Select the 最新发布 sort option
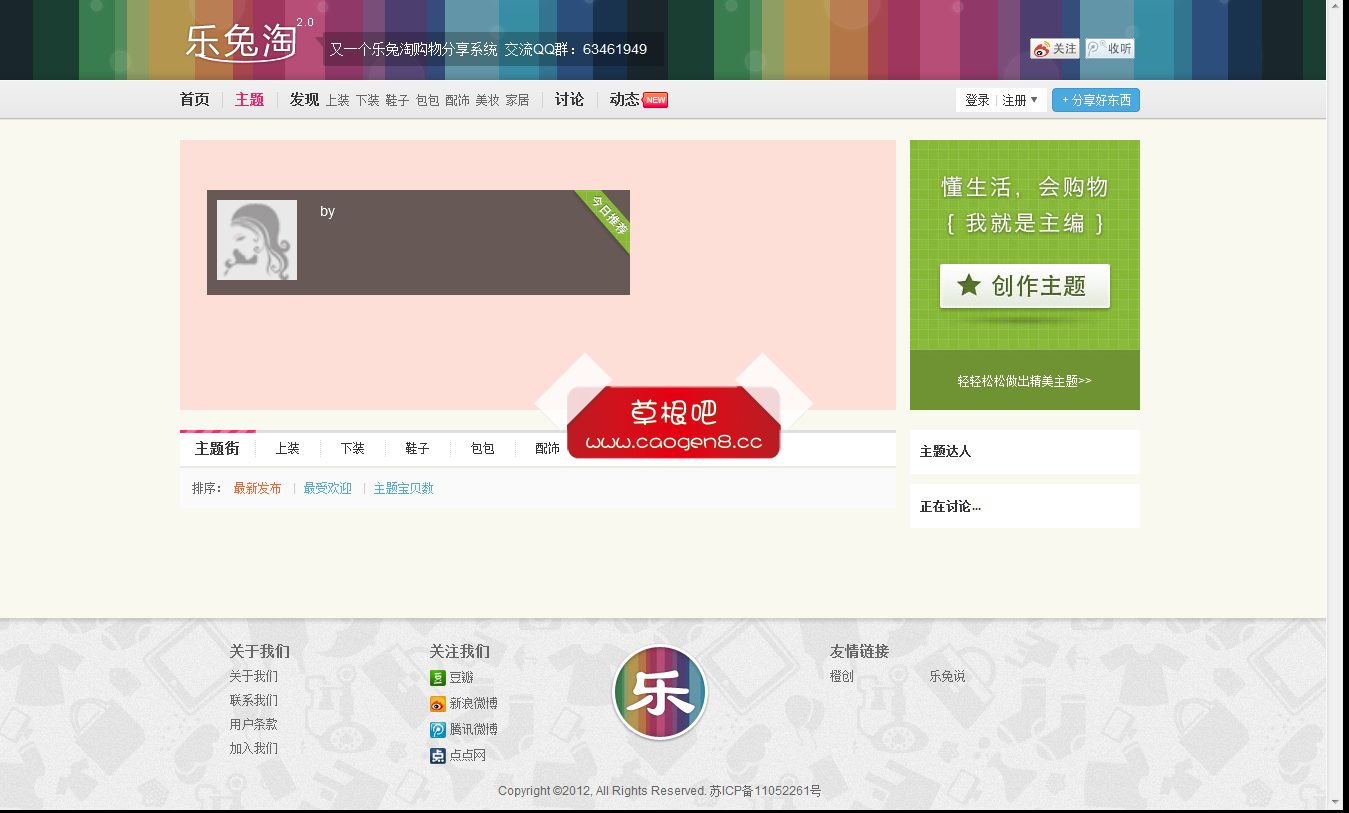 click(x=258, y=487)
